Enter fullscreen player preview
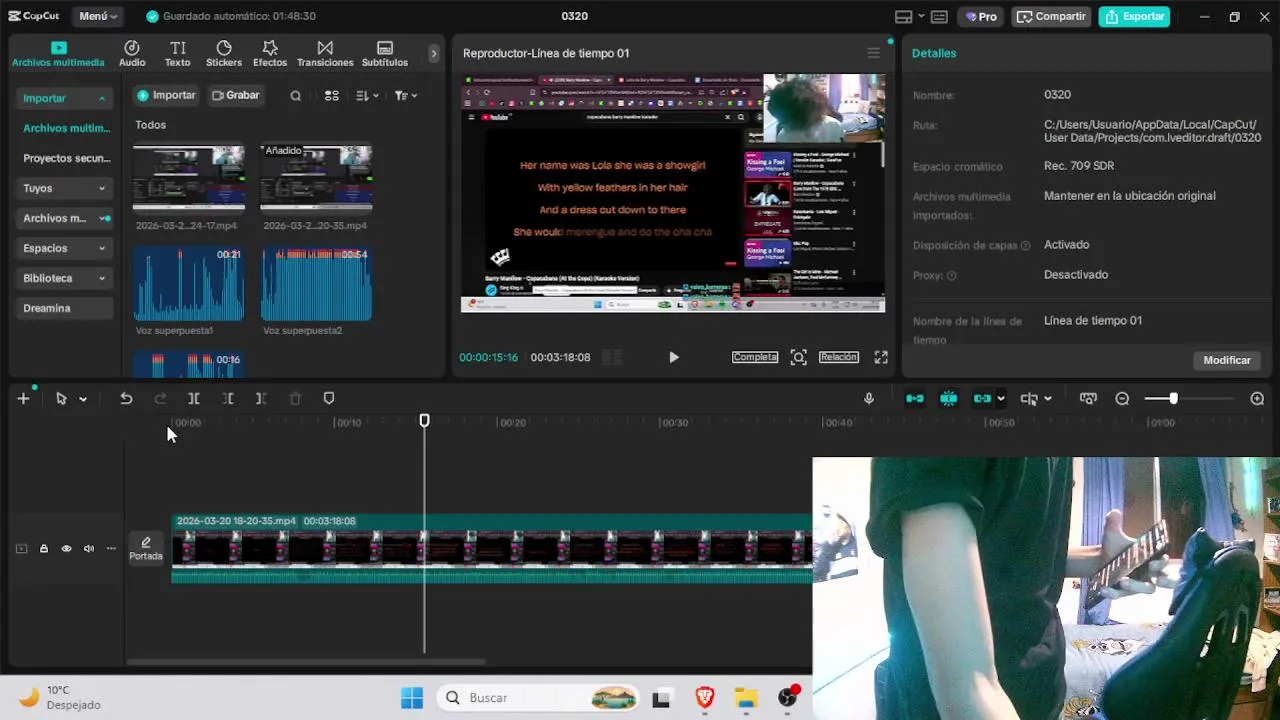1280x720 pixels. [x=881, y=357]
